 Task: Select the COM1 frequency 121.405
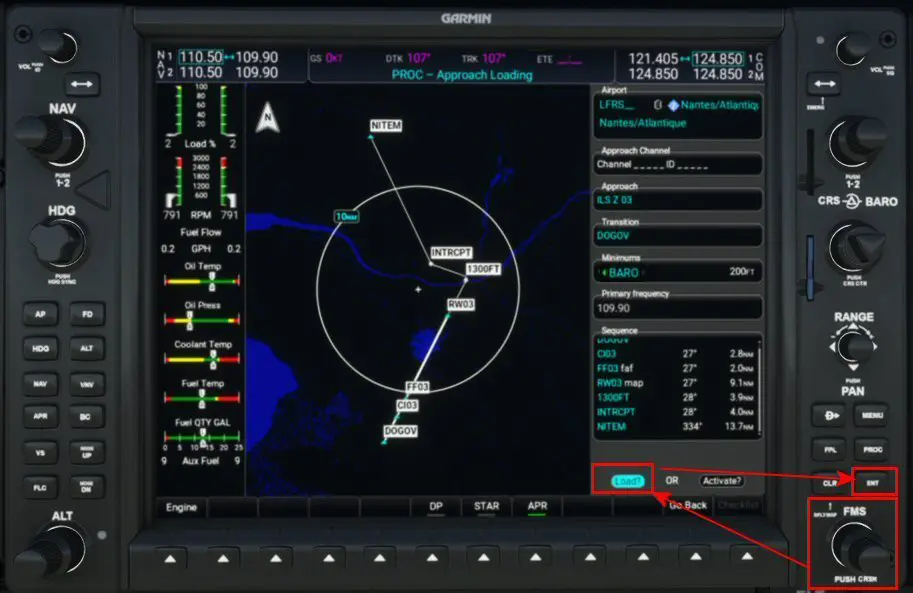653,59
